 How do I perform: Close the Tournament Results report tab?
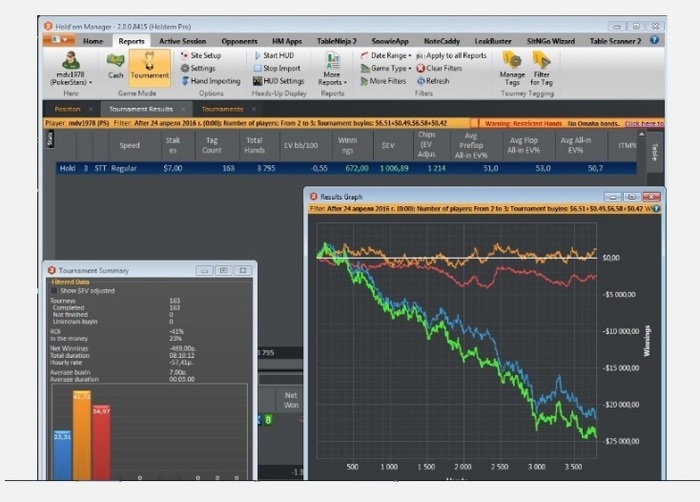[x=183, y=109]
